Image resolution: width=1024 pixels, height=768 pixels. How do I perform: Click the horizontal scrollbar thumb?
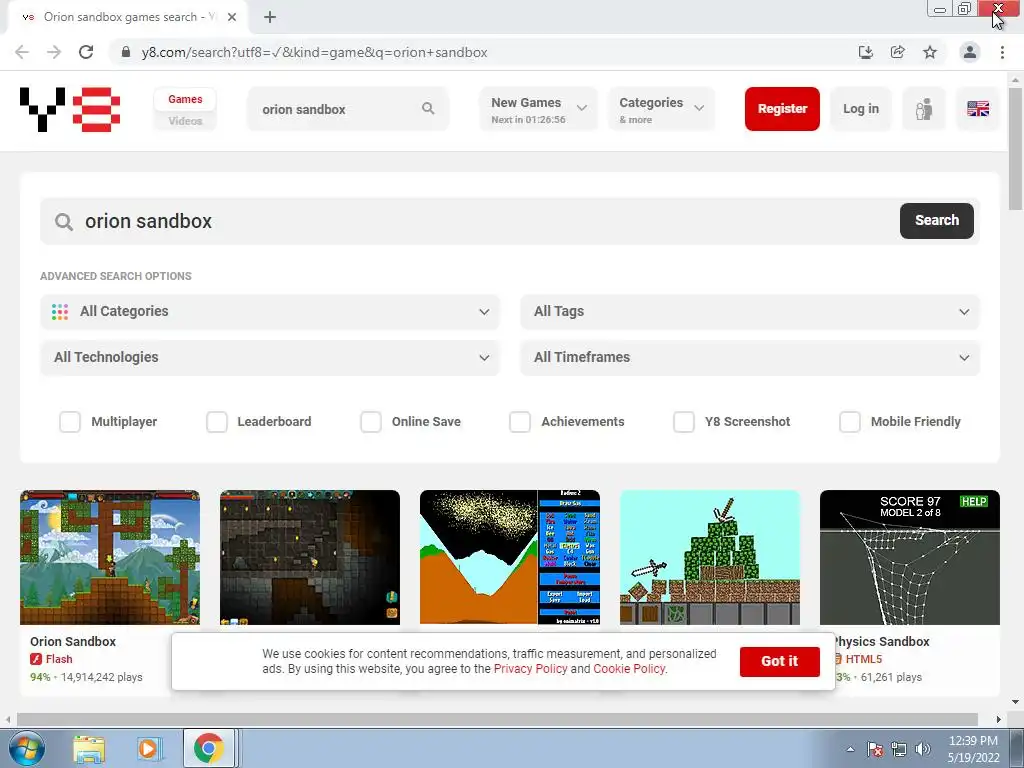click(x=497, y=719)
